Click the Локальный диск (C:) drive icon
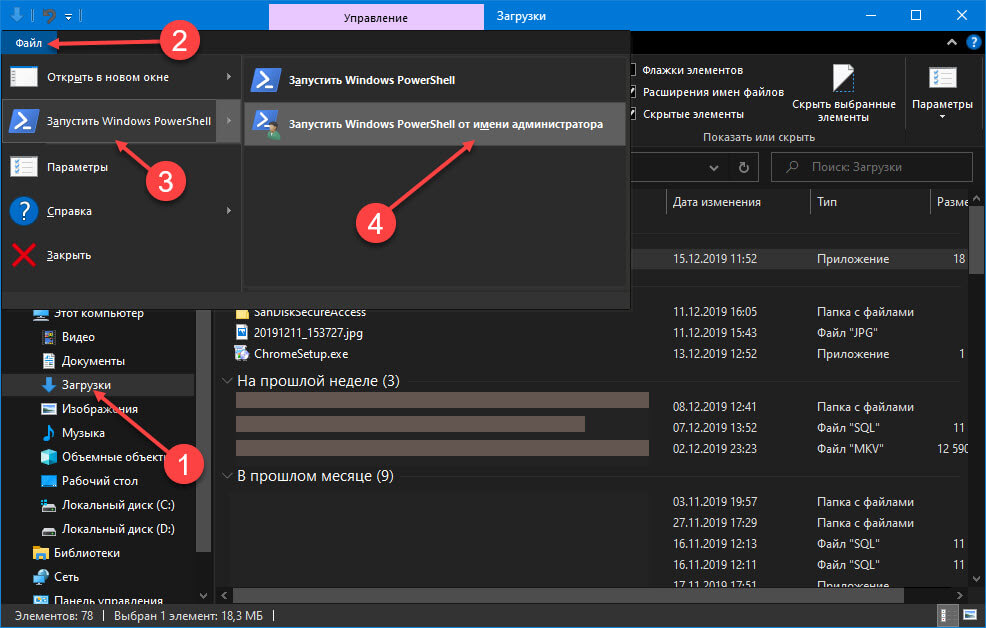The width and height of the screenshot is (986, 628). pyautogui.click(x=48, y=505)
